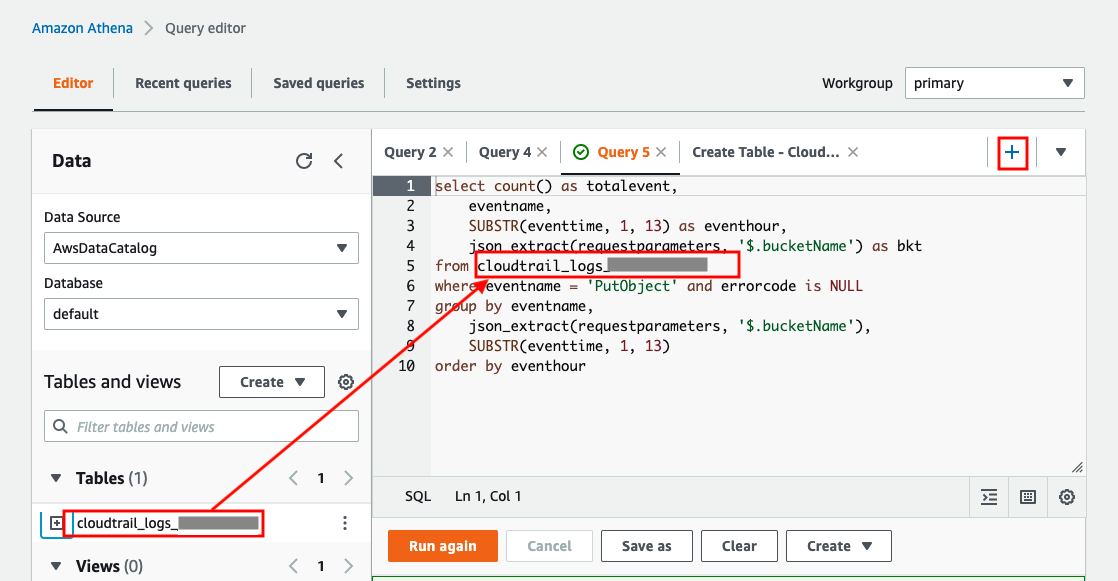
Task: Open Tables and views settings gear
Action: coord(346,382)
